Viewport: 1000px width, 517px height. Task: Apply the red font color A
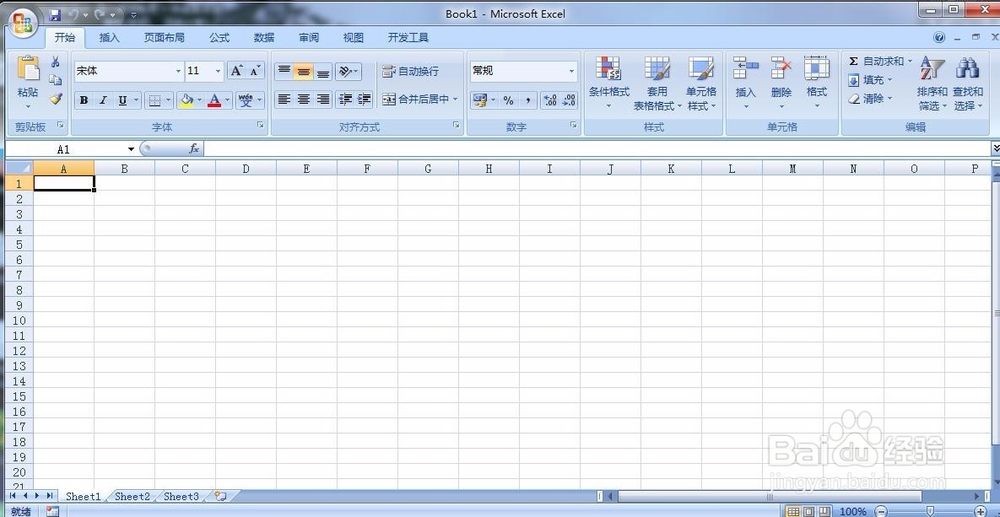tap(214, 100)
